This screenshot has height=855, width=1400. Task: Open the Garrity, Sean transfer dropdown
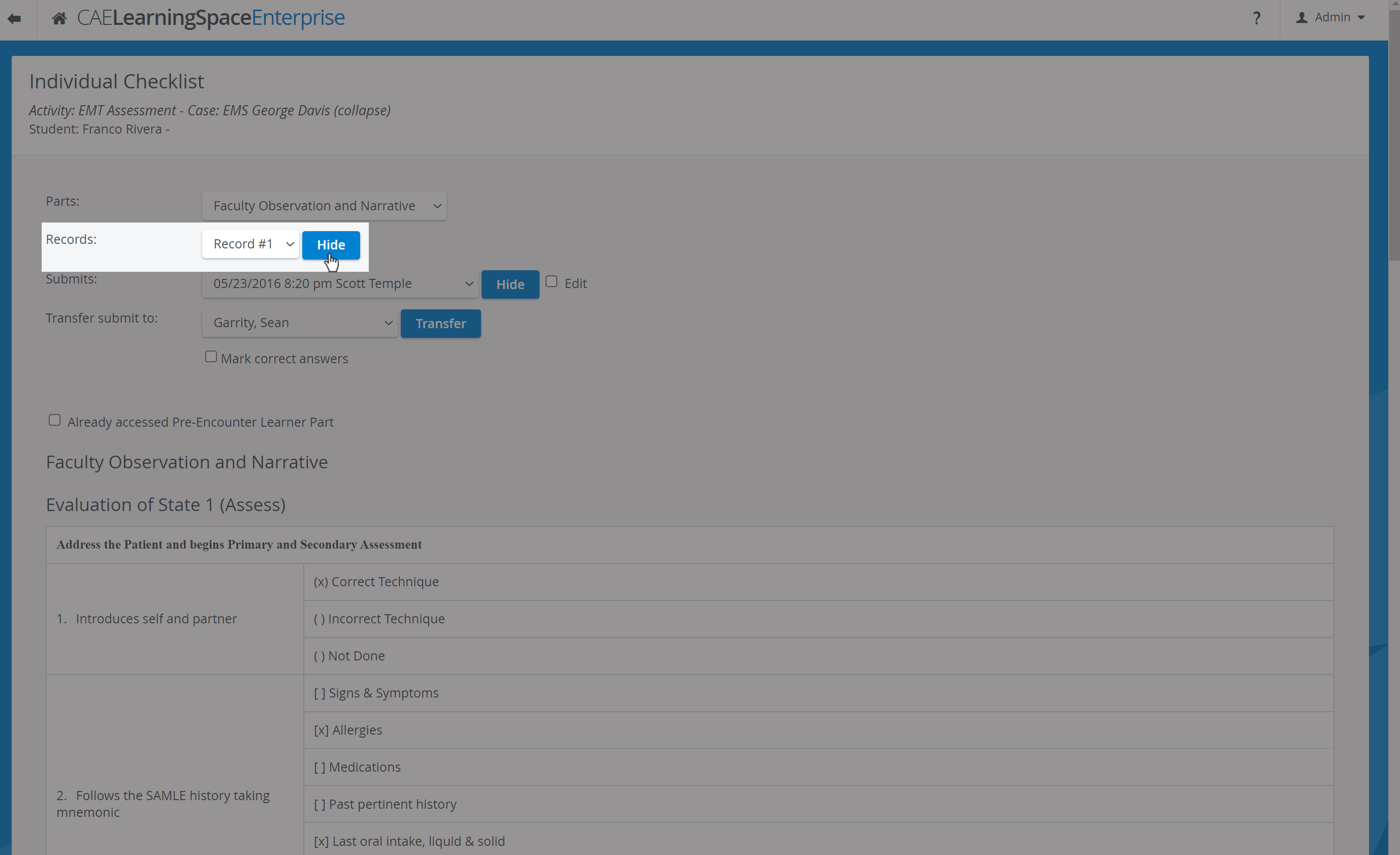299,323
